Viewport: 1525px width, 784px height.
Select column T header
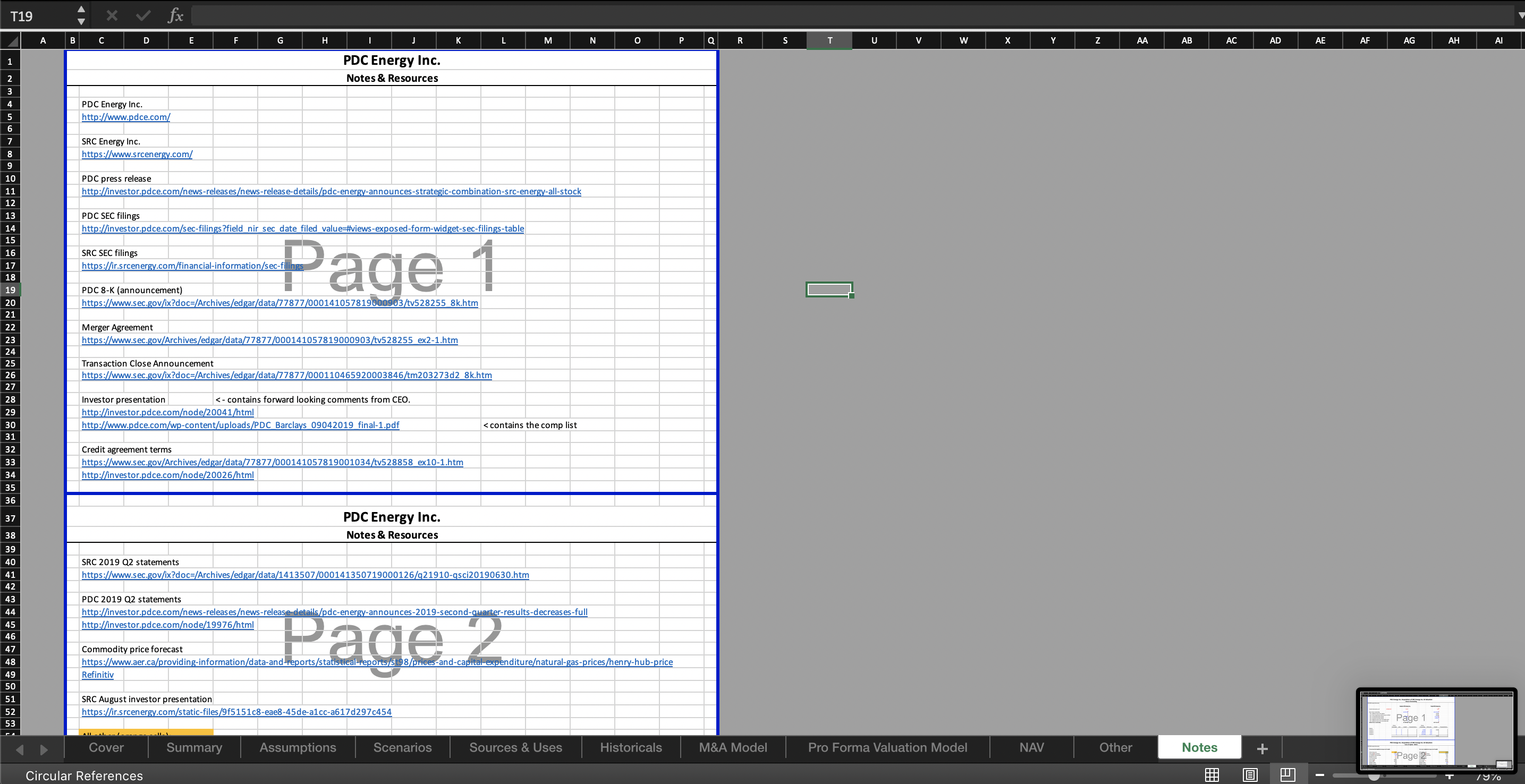point(829,41)
